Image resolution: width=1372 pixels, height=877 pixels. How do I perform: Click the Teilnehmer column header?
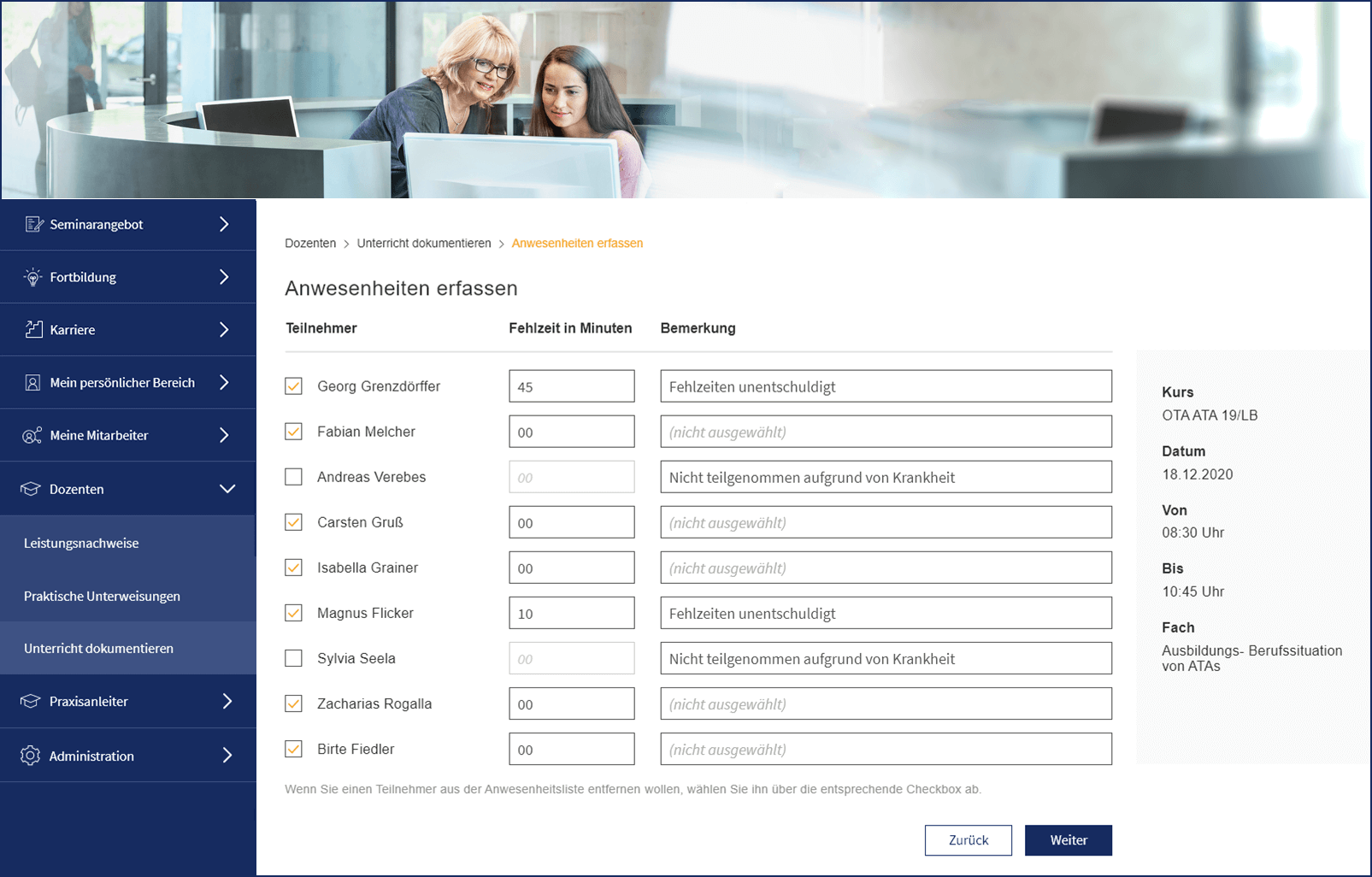(x=321, y=328)
